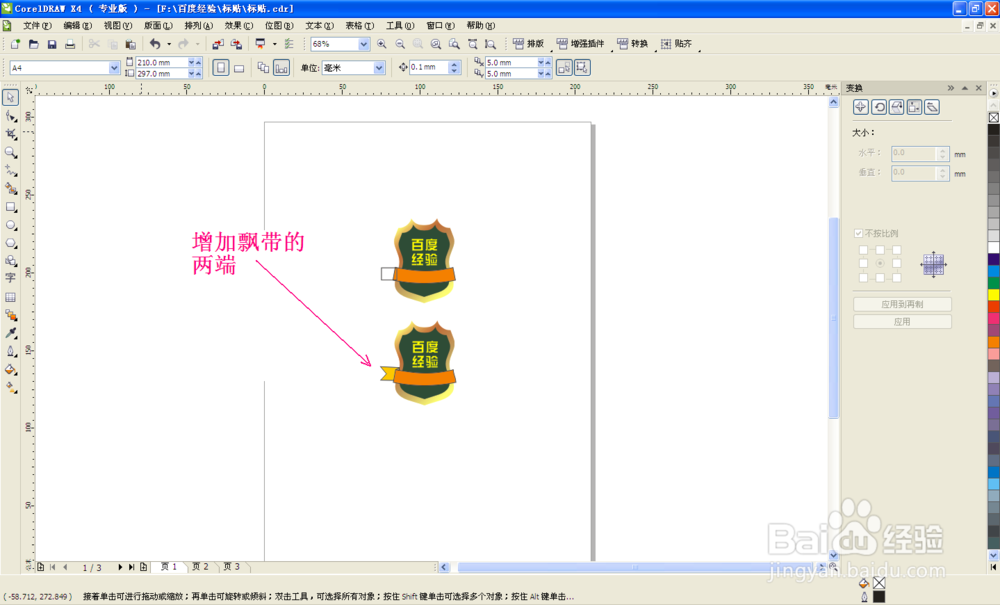Choose the Ellipse tool

(11, 227)
